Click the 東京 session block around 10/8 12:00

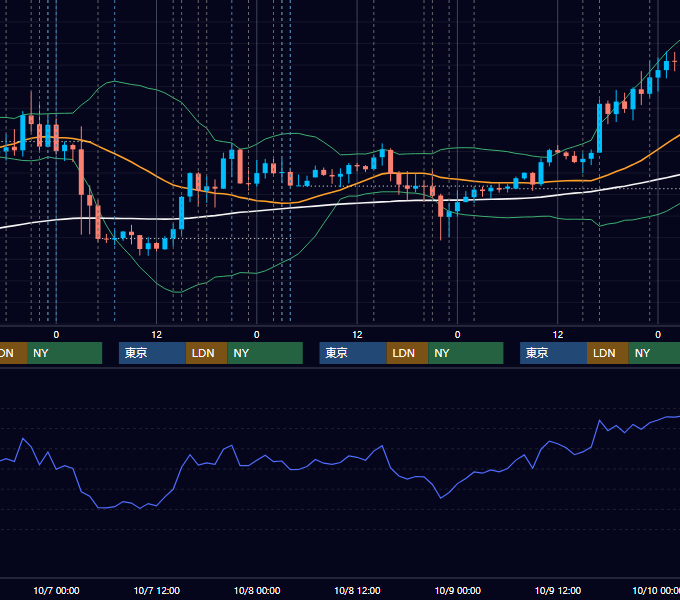[353, 353]
